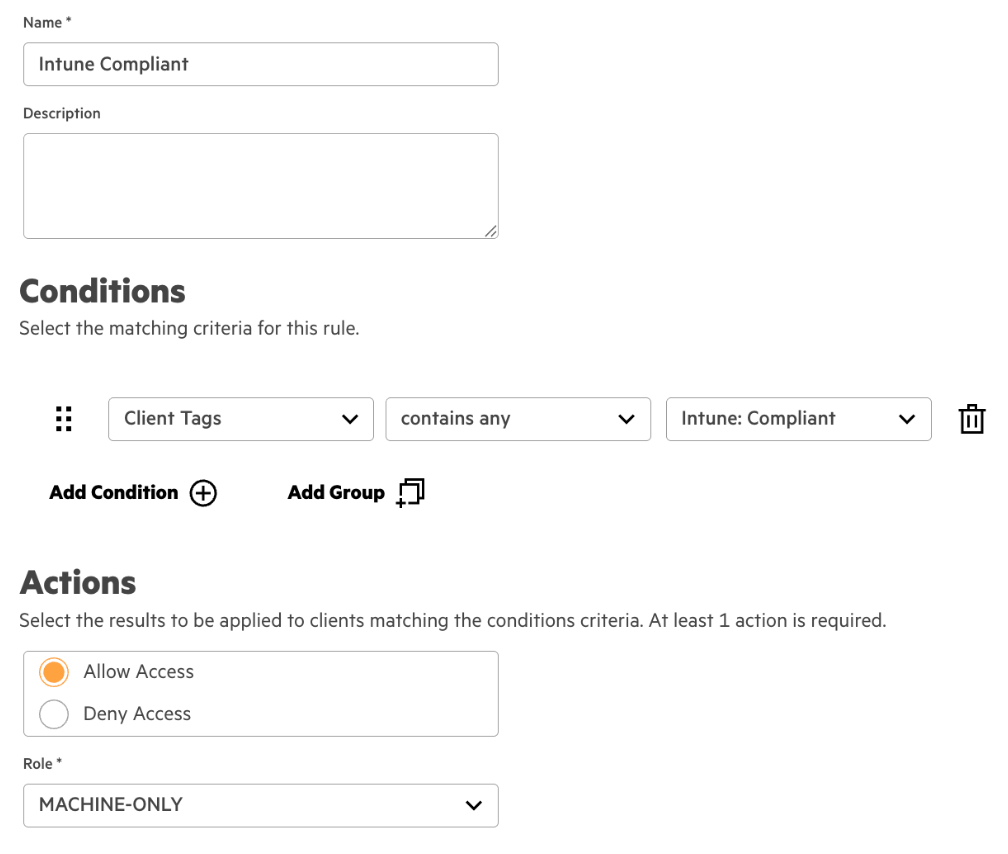Click the Description box resize corner handle
The width and height of the screenshot is (1008, 854).
(490, 231)
